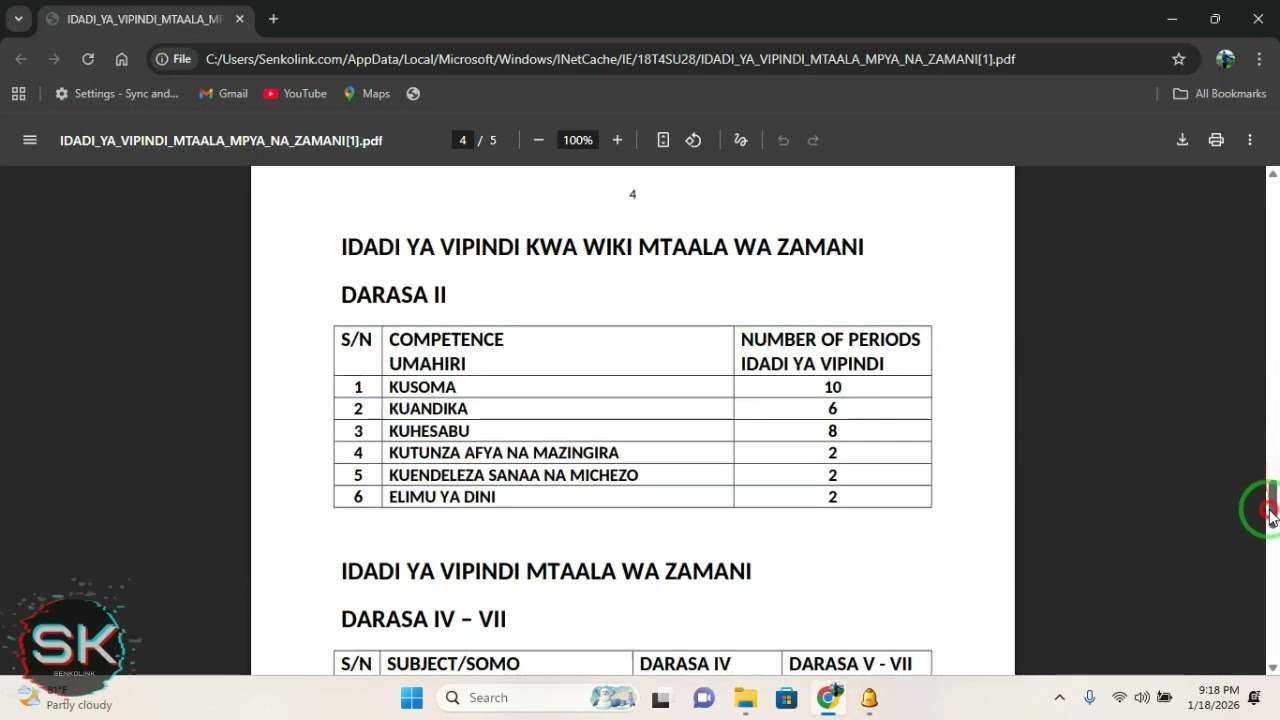Viewport: 1280px width, 720px height.
Task: Open the Maps bookmark
Action: (366, 93)
